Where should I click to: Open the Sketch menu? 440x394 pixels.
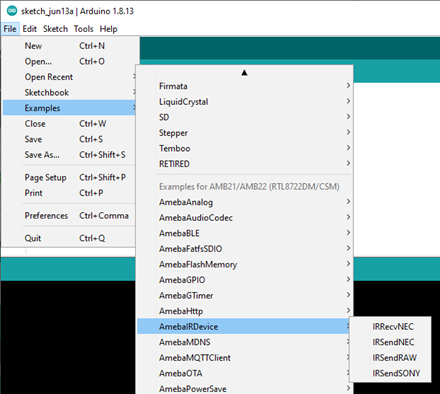click(55, 29)
